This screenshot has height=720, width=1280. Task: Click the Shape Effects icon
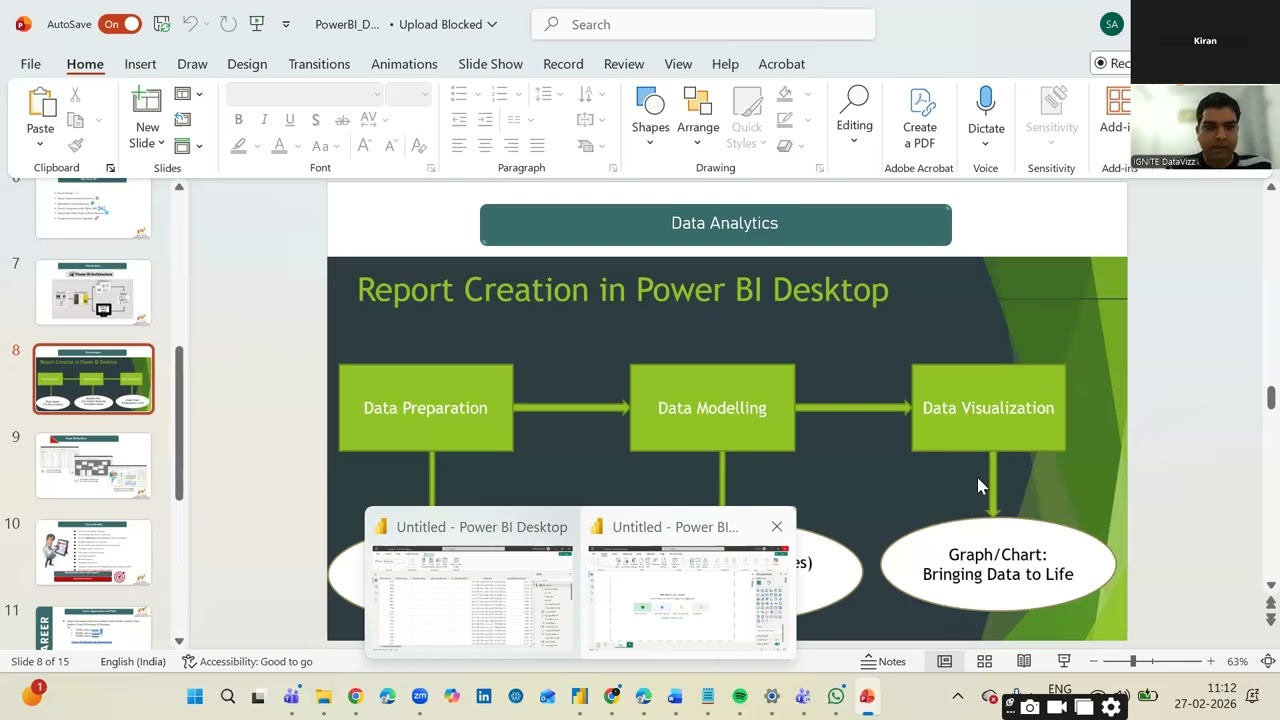coord(786,145)
